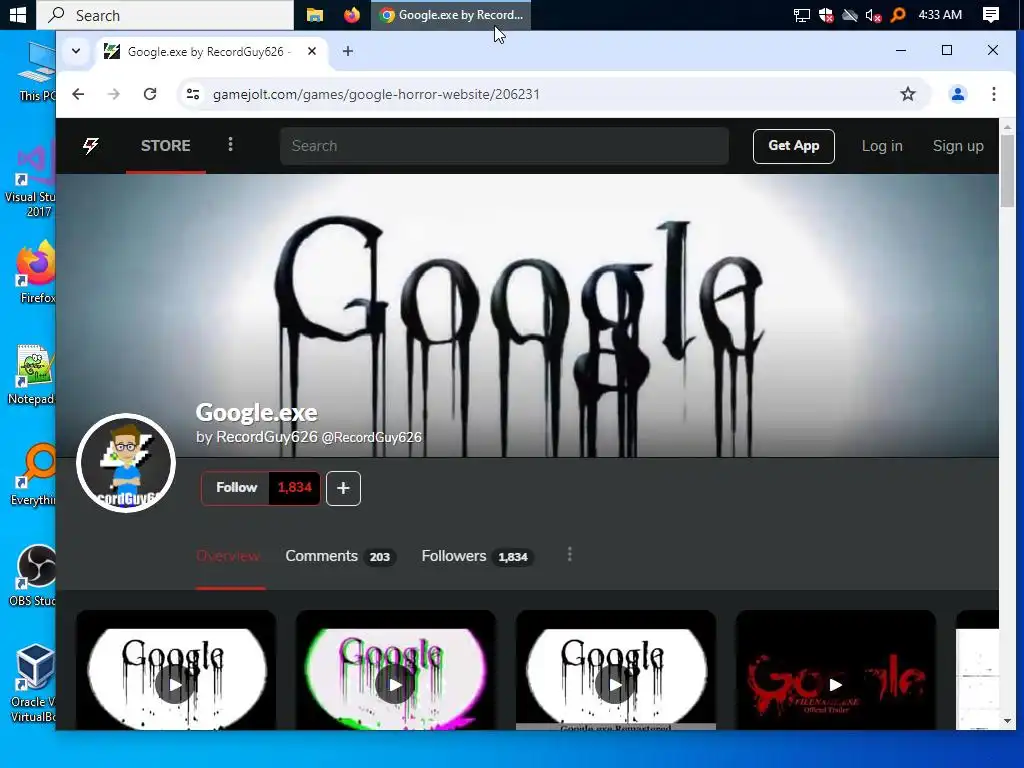Open a new browser tab
Image resolution: width=1024 pixels, height=768 pixels.
point(348,51)
